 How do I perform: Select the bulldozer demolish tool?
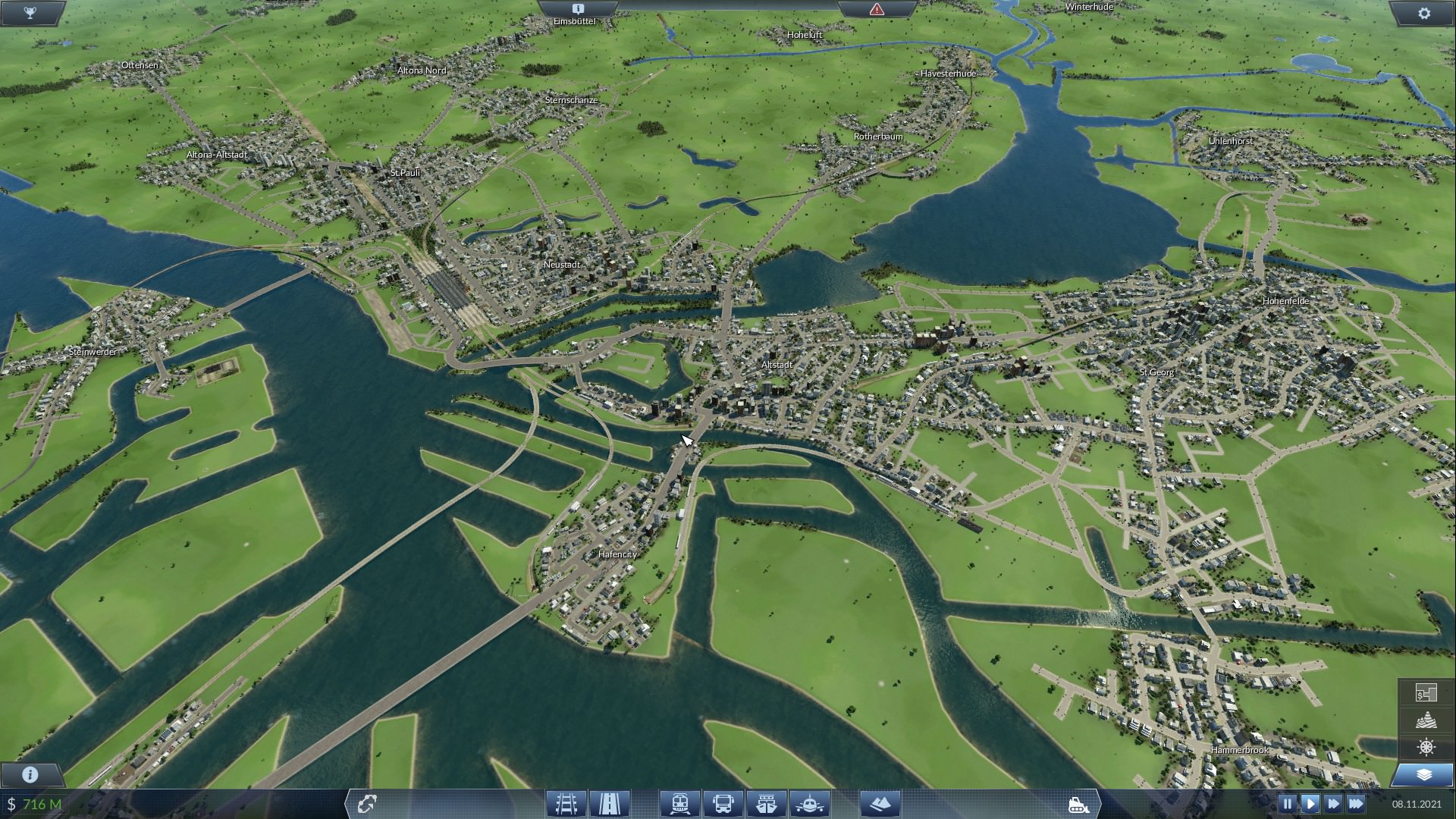click(x=1078, y=804)
